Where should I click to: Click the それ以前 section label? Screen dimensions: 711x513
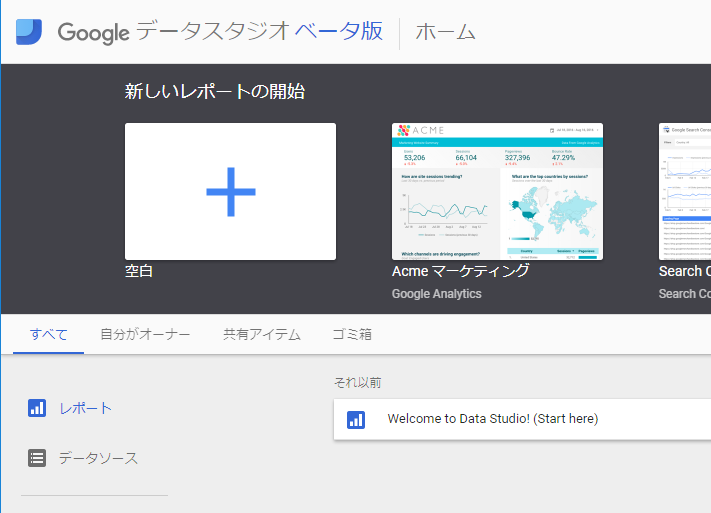(357, 383)
